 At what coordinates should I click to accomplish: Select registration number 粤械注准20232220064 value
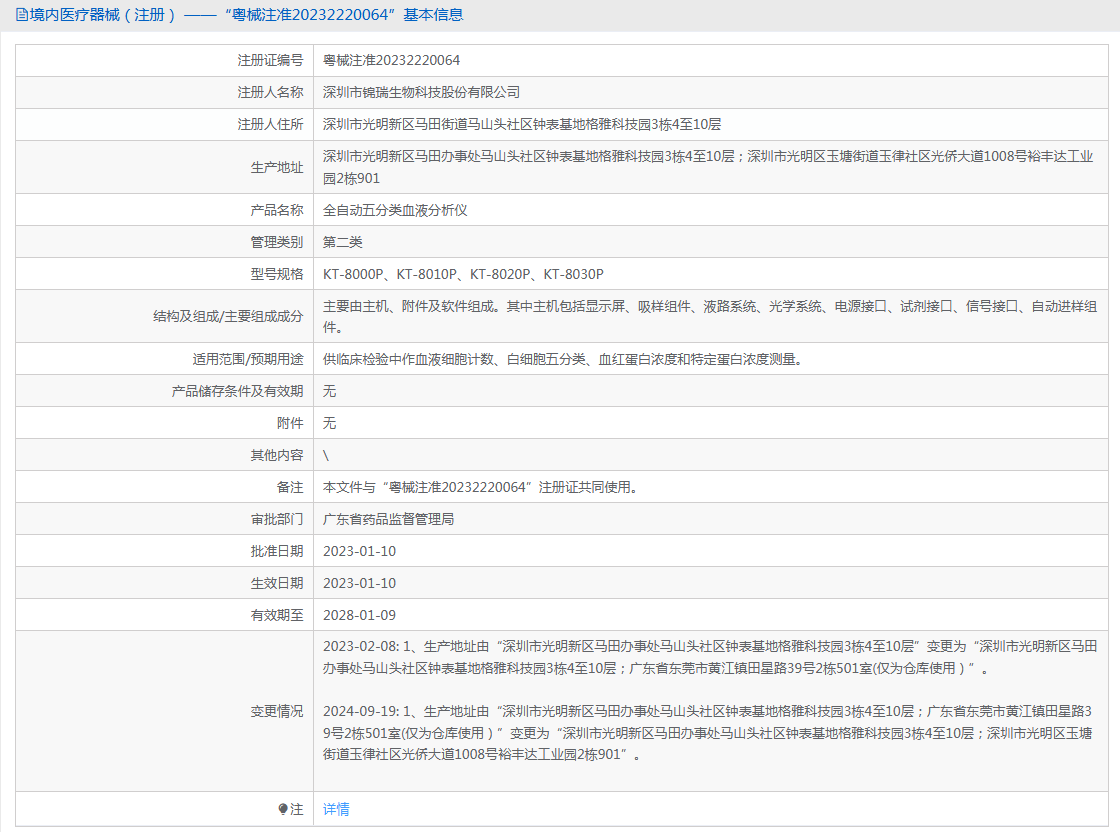click(391, 61)
